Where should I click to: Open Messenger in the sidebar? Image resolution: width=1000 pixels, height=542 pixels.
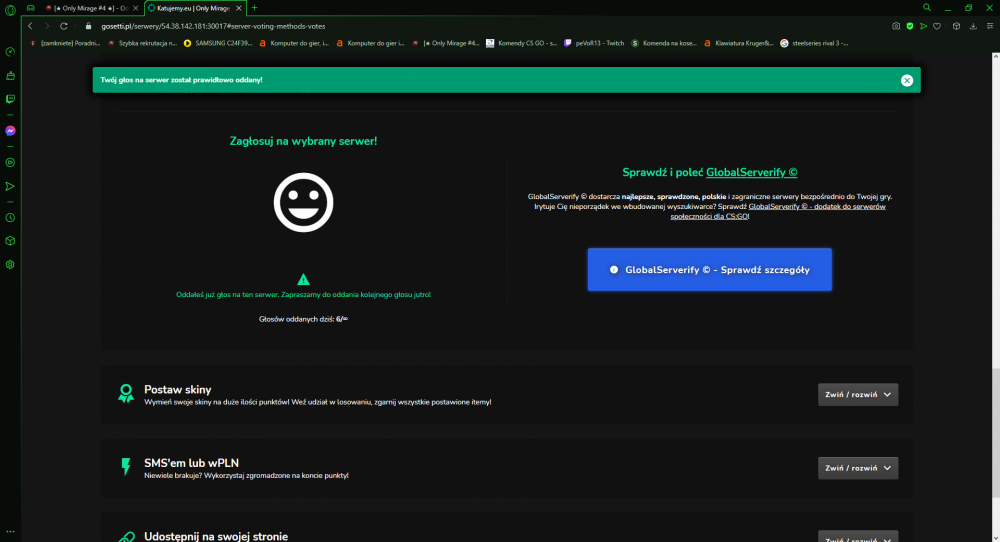[x=10, y=131]
